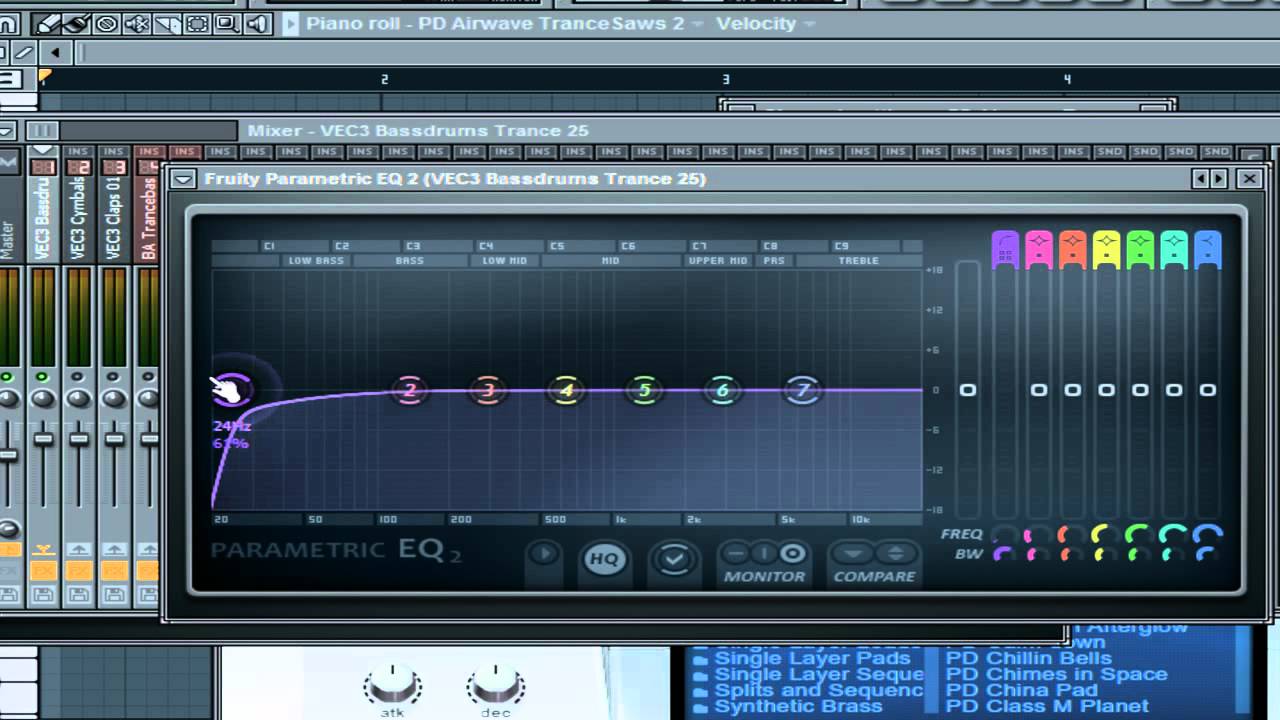The width and height of the screenshot is (1280, 720).
Task: Toggle the checkmark button next to HQ
Action: [674, 560]
